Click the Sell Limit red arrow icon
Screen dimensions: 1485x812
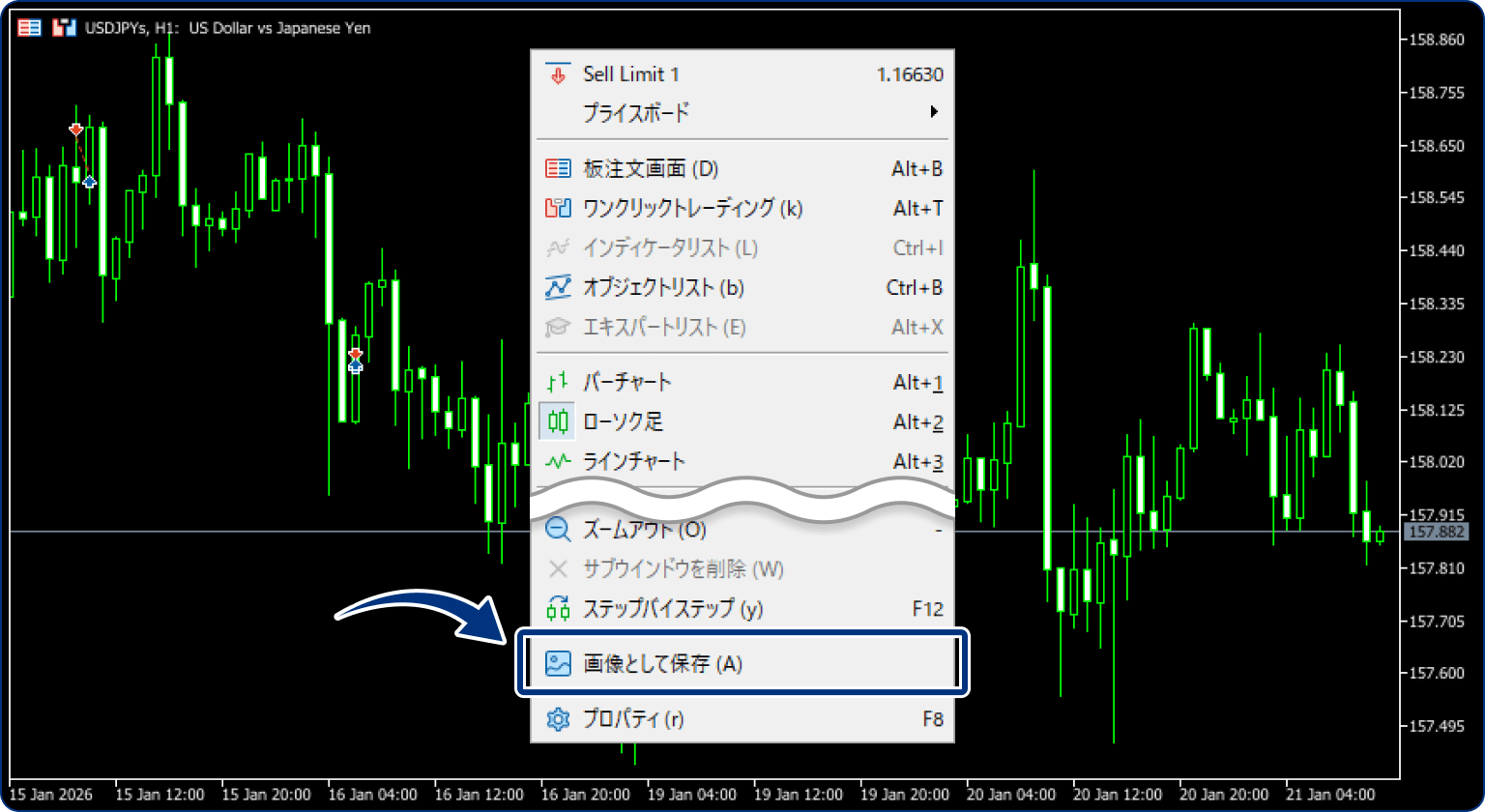[558, 73]
